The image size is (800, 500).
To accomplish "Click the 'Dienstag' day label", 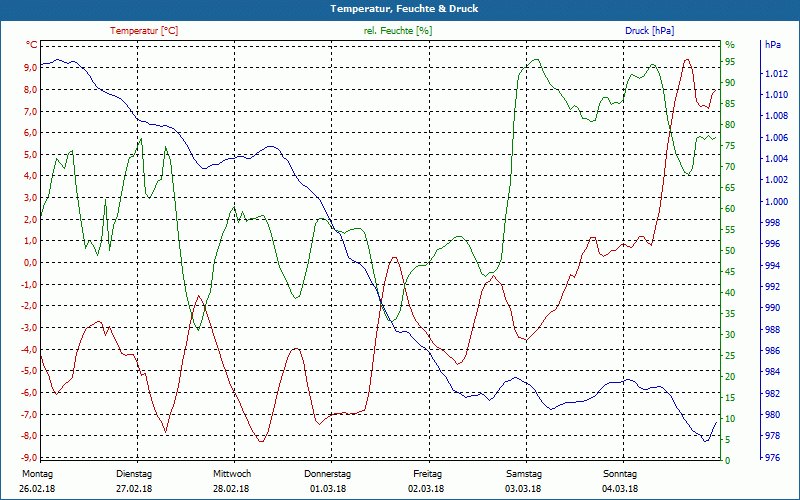I will pyautogui.click(x=134, y=474).
